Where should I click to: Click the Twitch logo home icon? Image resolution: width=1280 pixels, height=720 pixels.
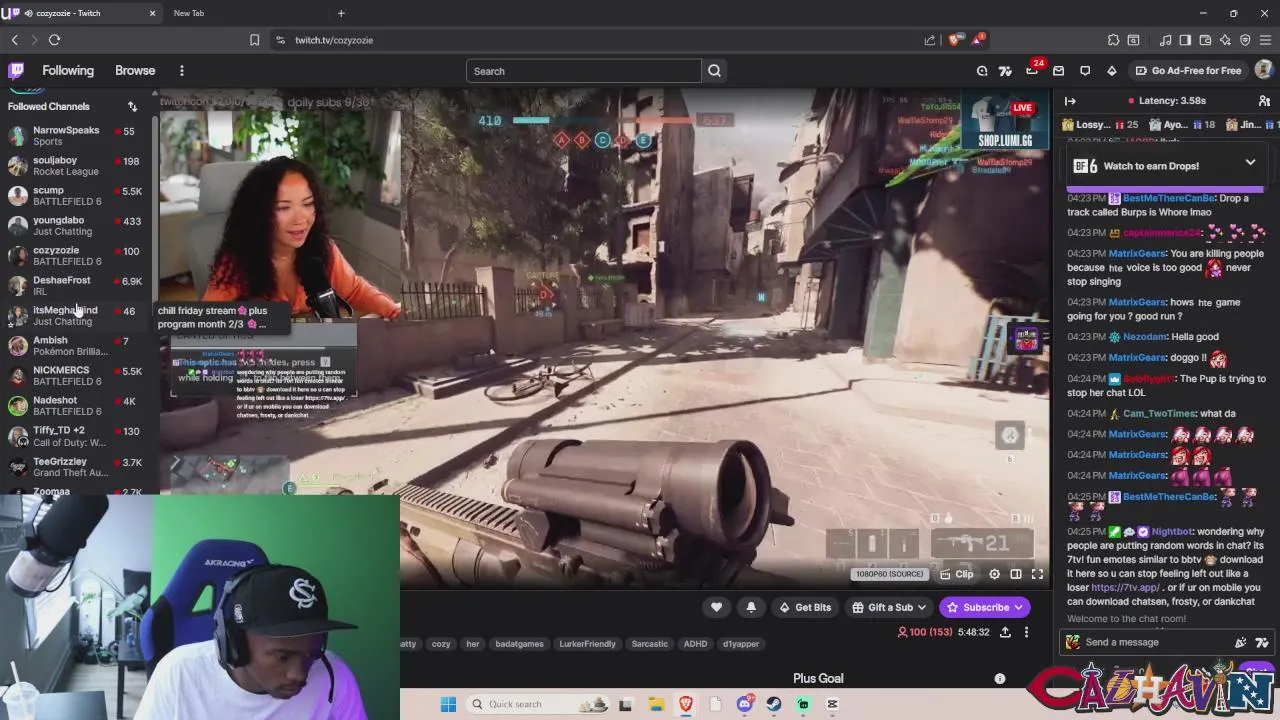tap(16, 71)
